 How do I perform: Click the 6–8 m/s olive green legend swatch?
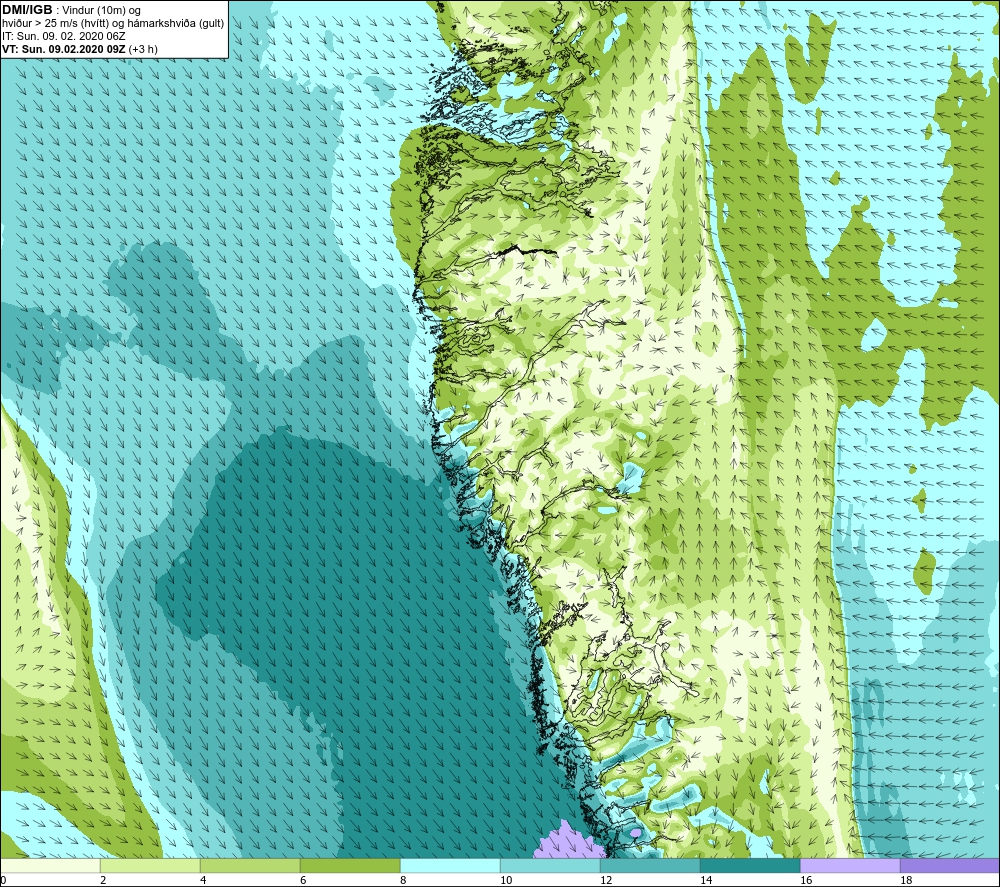pyautogui.click(x=350, y=866)
